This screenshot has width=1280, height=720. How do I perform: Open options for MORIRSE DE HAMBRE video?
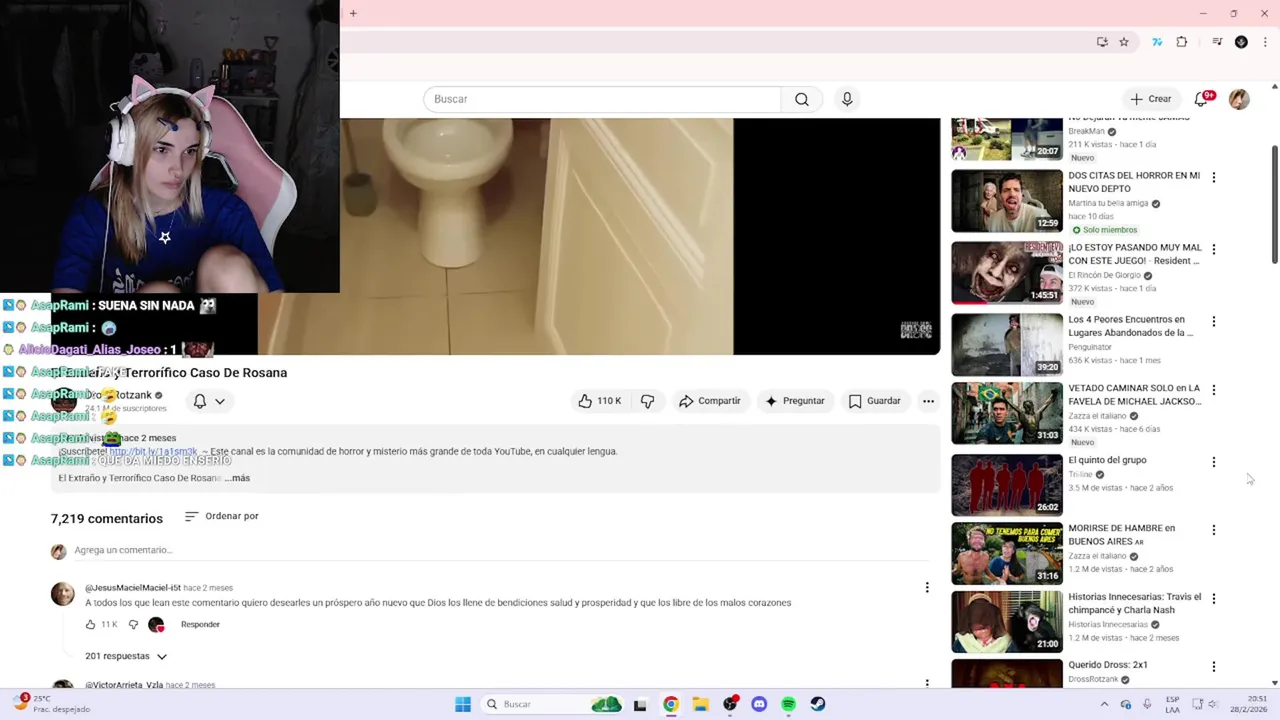point(1214,530)
